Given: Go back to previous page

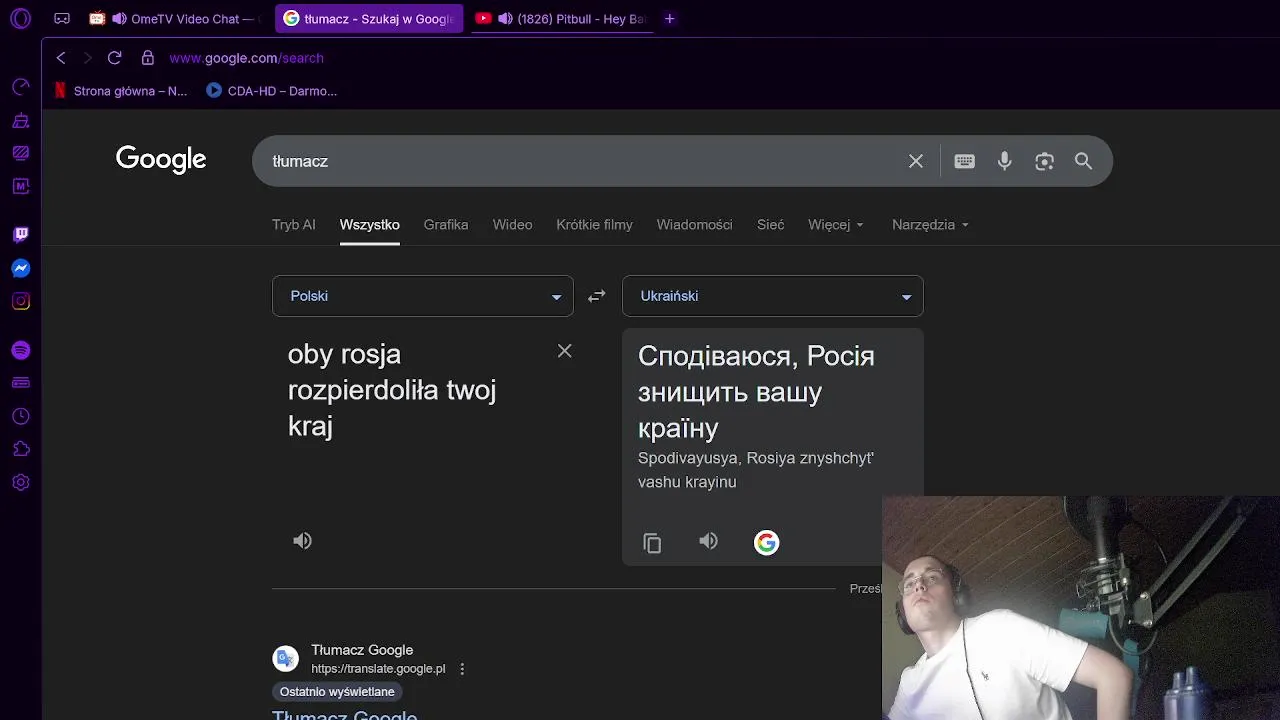Looking at the screenshot, I should pos(61,58).
